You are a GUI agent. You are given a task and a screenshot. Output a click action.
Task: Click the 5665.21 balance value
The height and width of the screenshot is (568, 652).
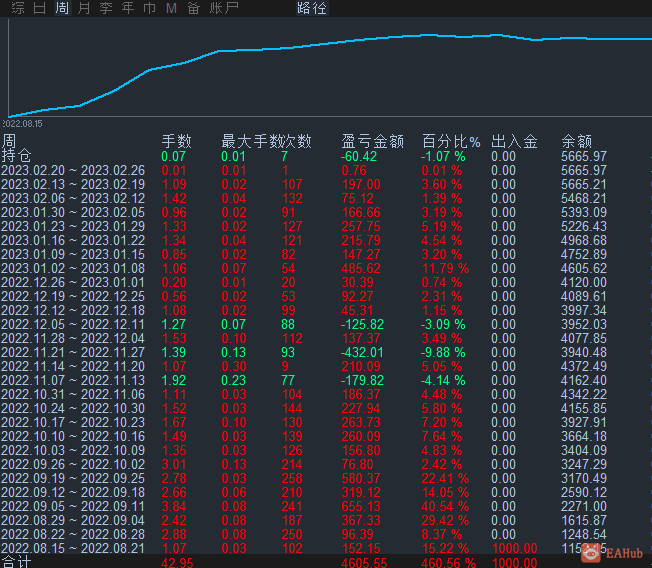pyautogui.click(x=584, y=185)
